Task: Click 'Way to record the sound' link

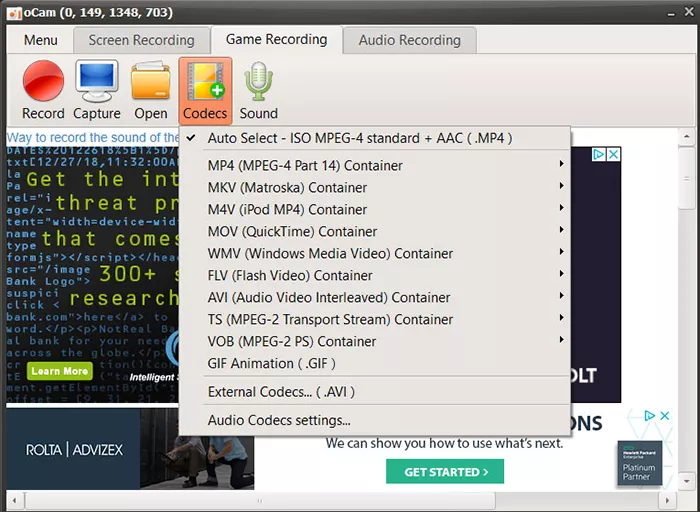Action: 93,137
